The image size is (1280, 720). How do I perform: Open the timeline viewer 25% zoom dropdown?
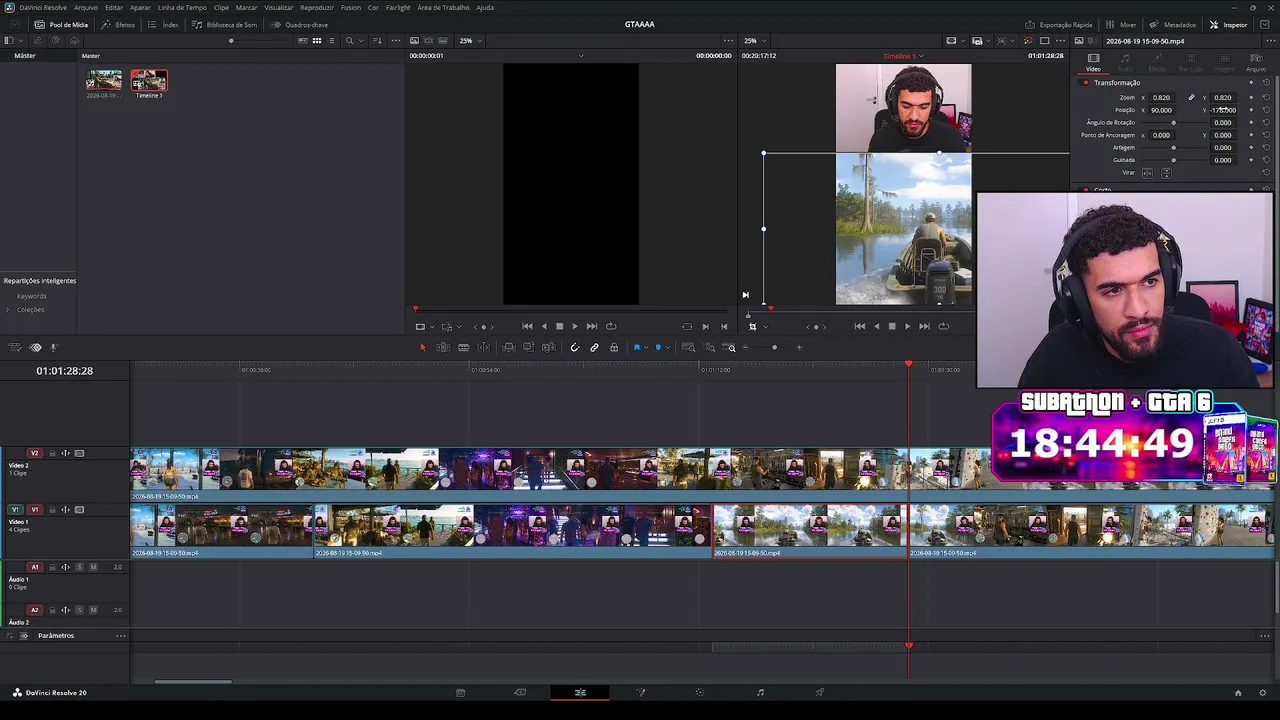point(754,41)
